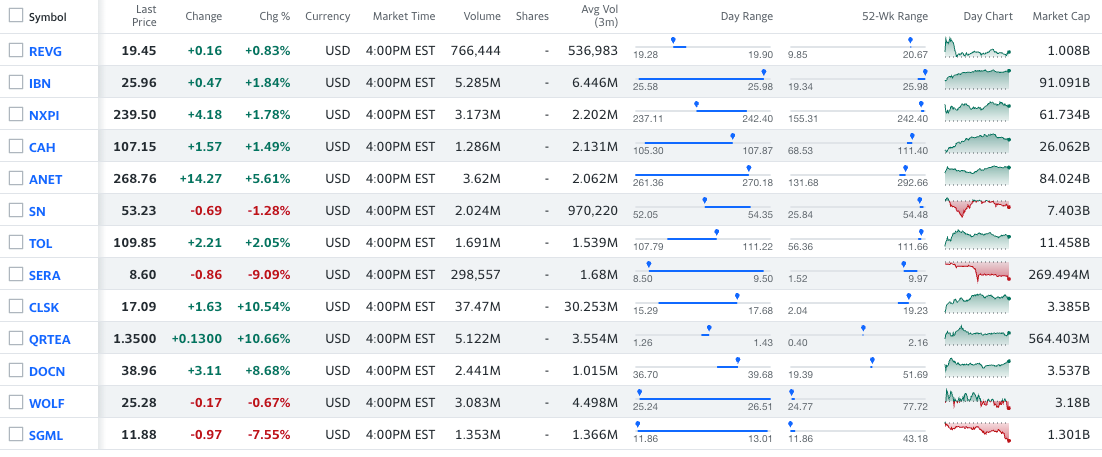Click the CAH market time 4:00PM EST
This screenshot has height=457, width=1102.
(x=401, y=147)
